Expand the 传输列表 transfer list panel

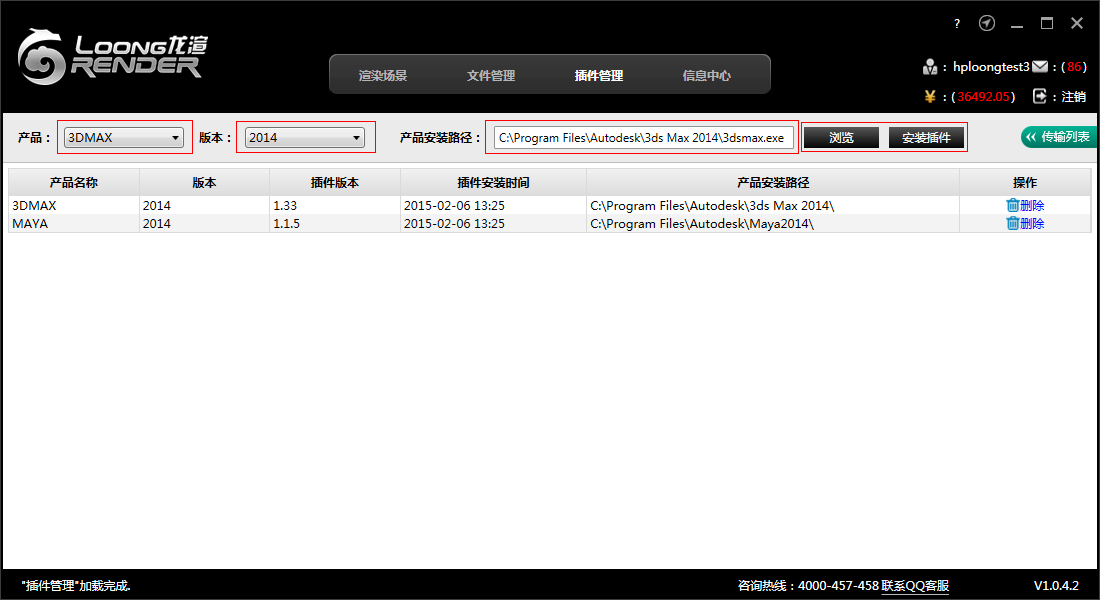(1059, 137)
